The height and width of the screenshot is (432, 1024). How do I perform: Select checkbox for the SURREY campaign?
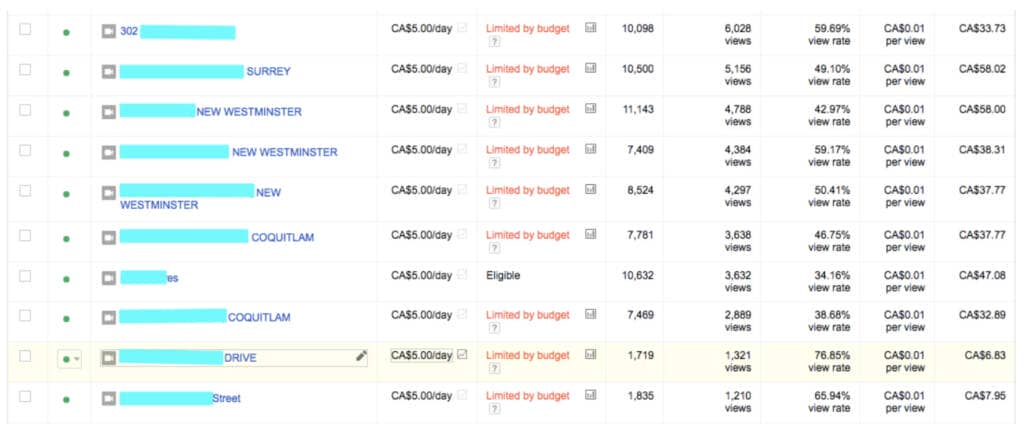[x=25, y=70]
